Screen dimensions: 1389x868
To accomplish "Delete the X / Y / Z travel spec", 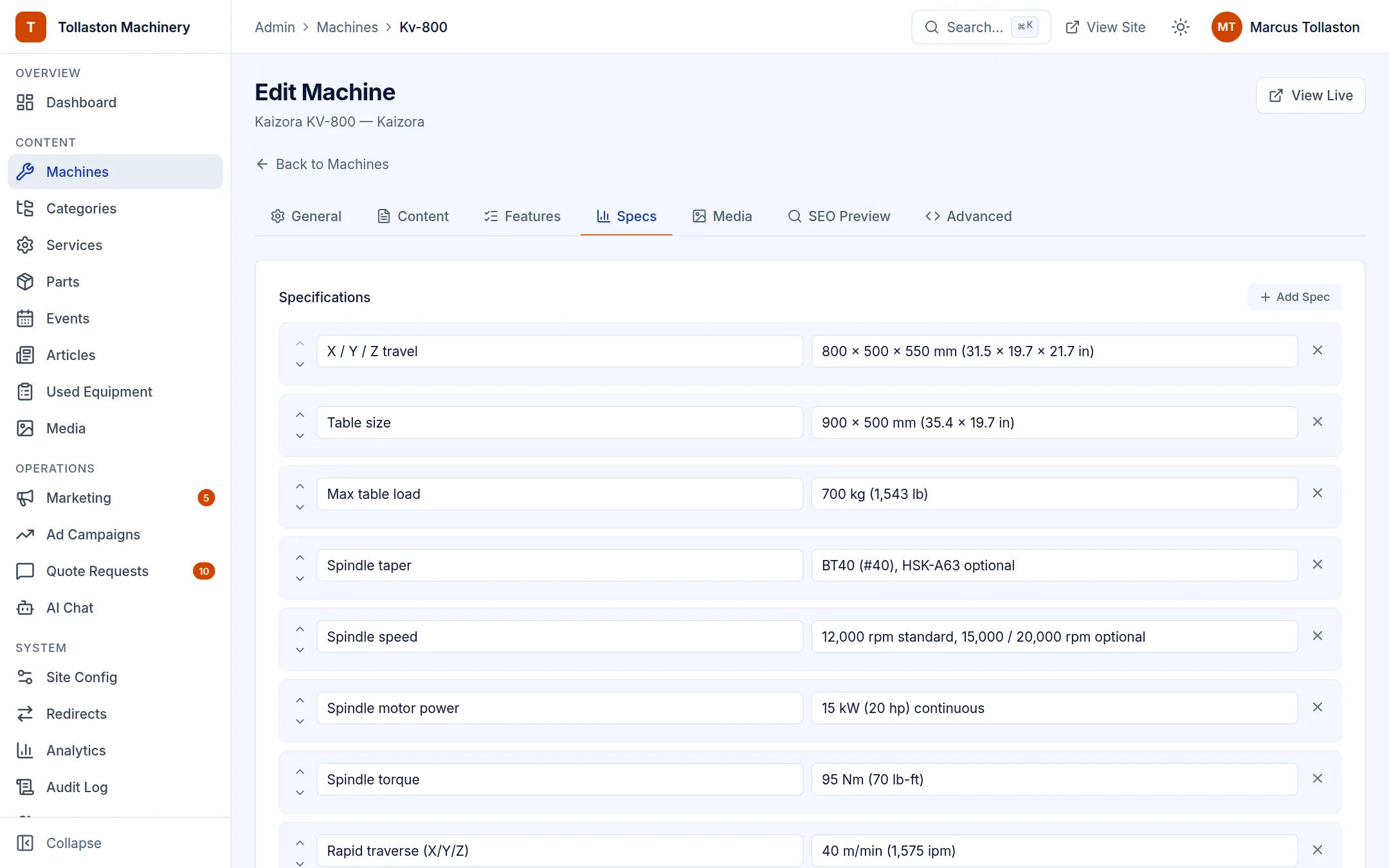I will (1318, 350).
